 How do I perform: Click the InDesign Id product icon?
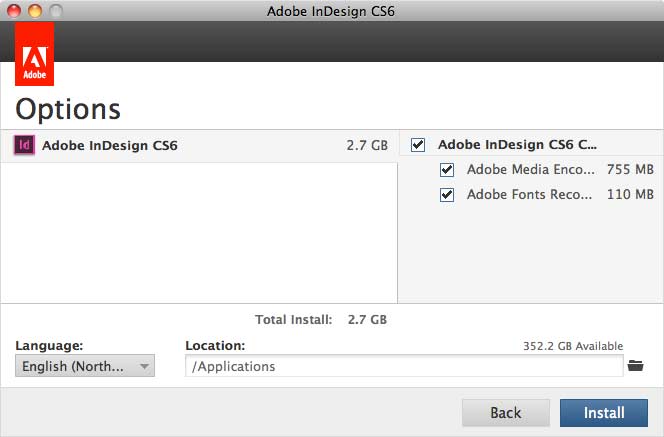pyautogui.click(x=24, y=145)
